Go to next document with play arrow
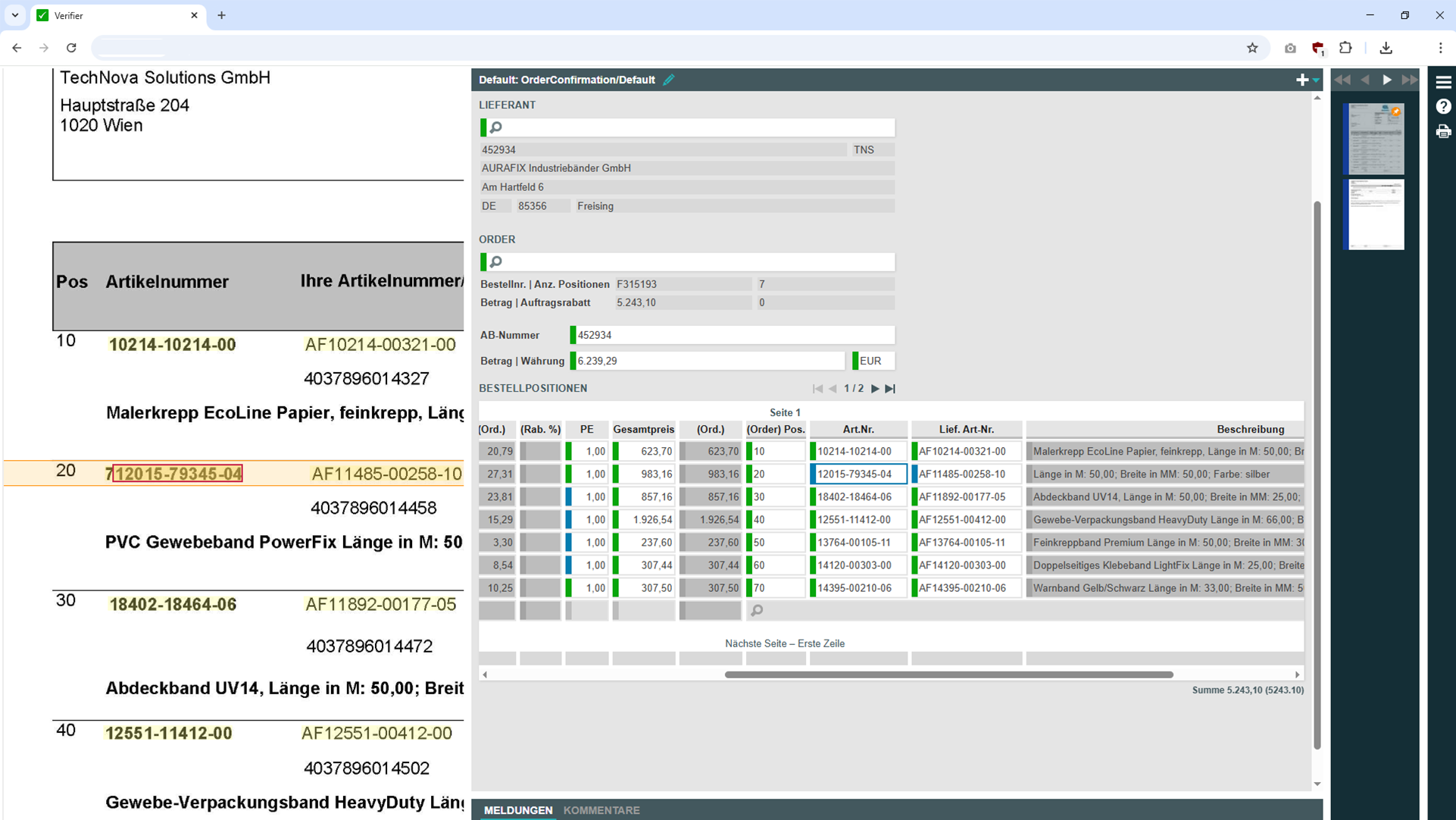Viewport: 1456px width, 820px height. [1387, 80]
